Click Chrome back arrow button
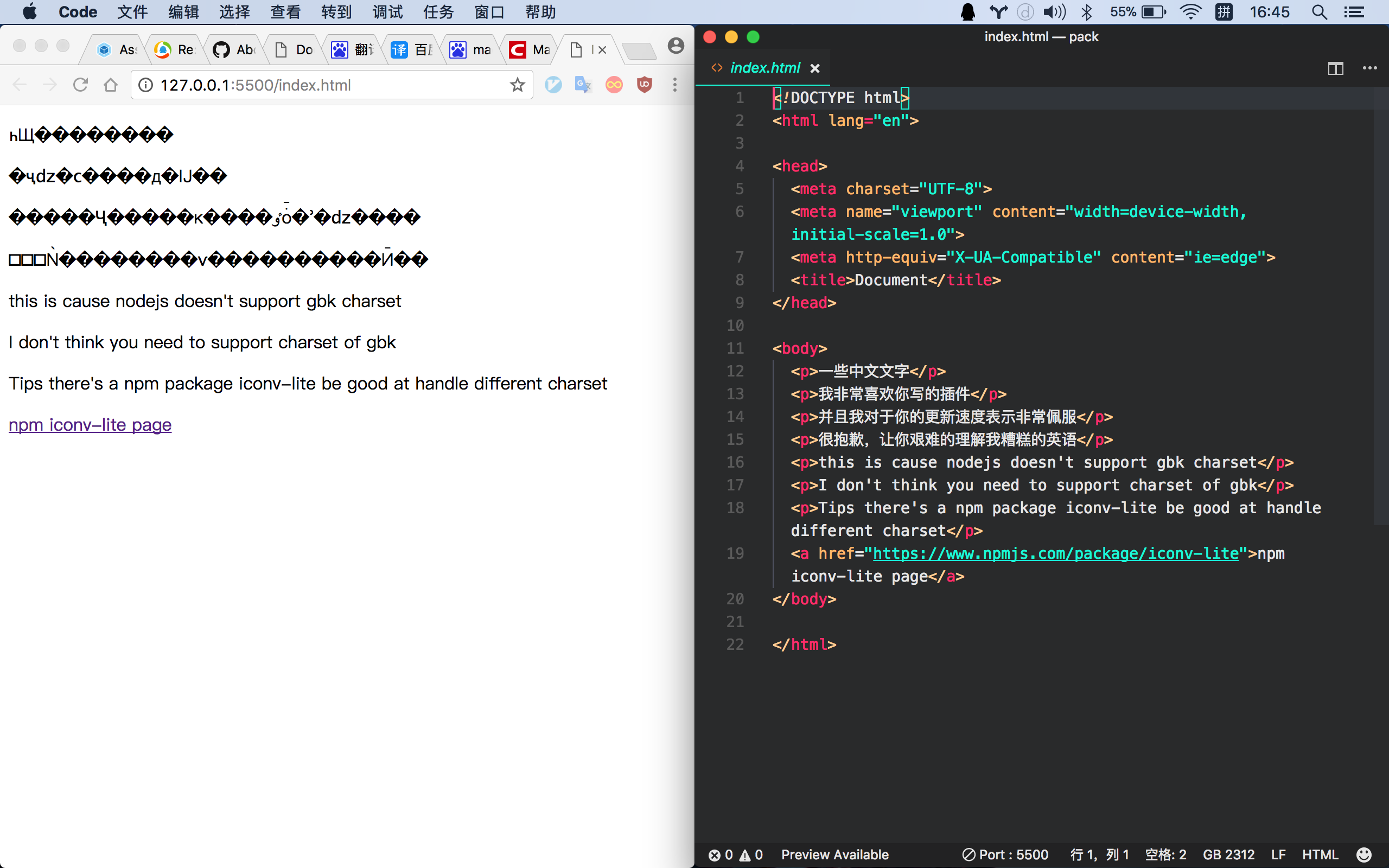The width and height of the screenshot is (1389, 868). point(20,85)
